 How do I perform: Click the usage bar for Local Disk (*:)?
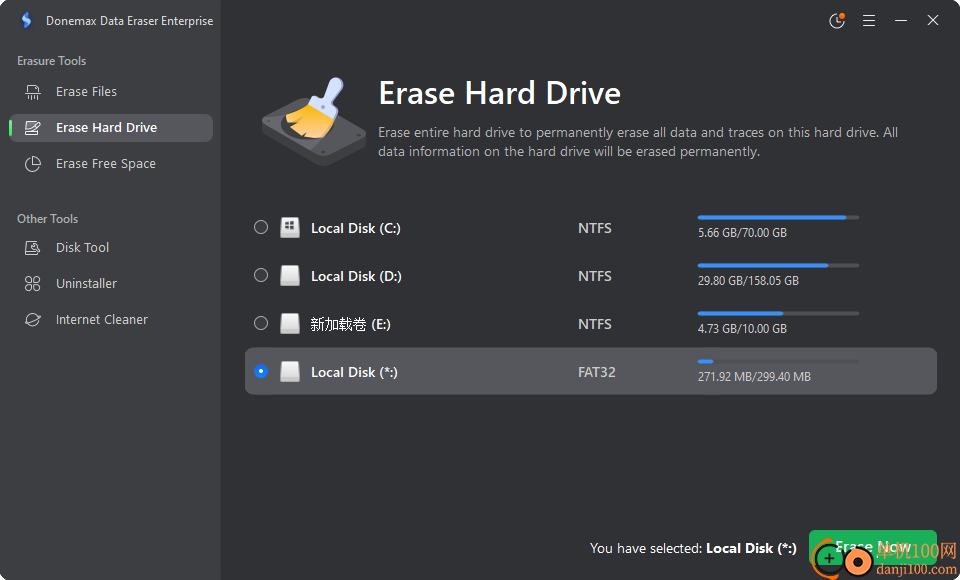click(x=778, y=361)
